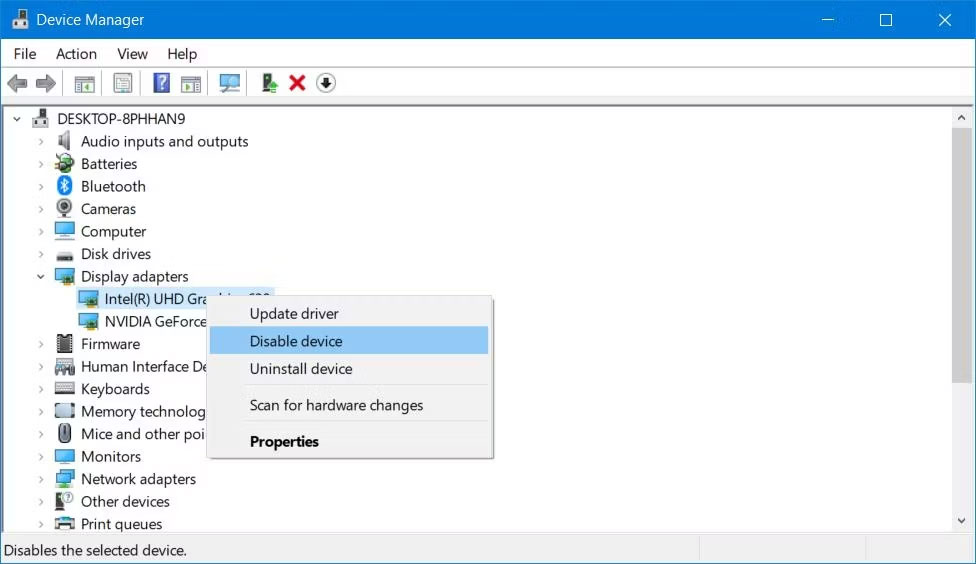Click the Computer category monitor icon

[64, 231]
